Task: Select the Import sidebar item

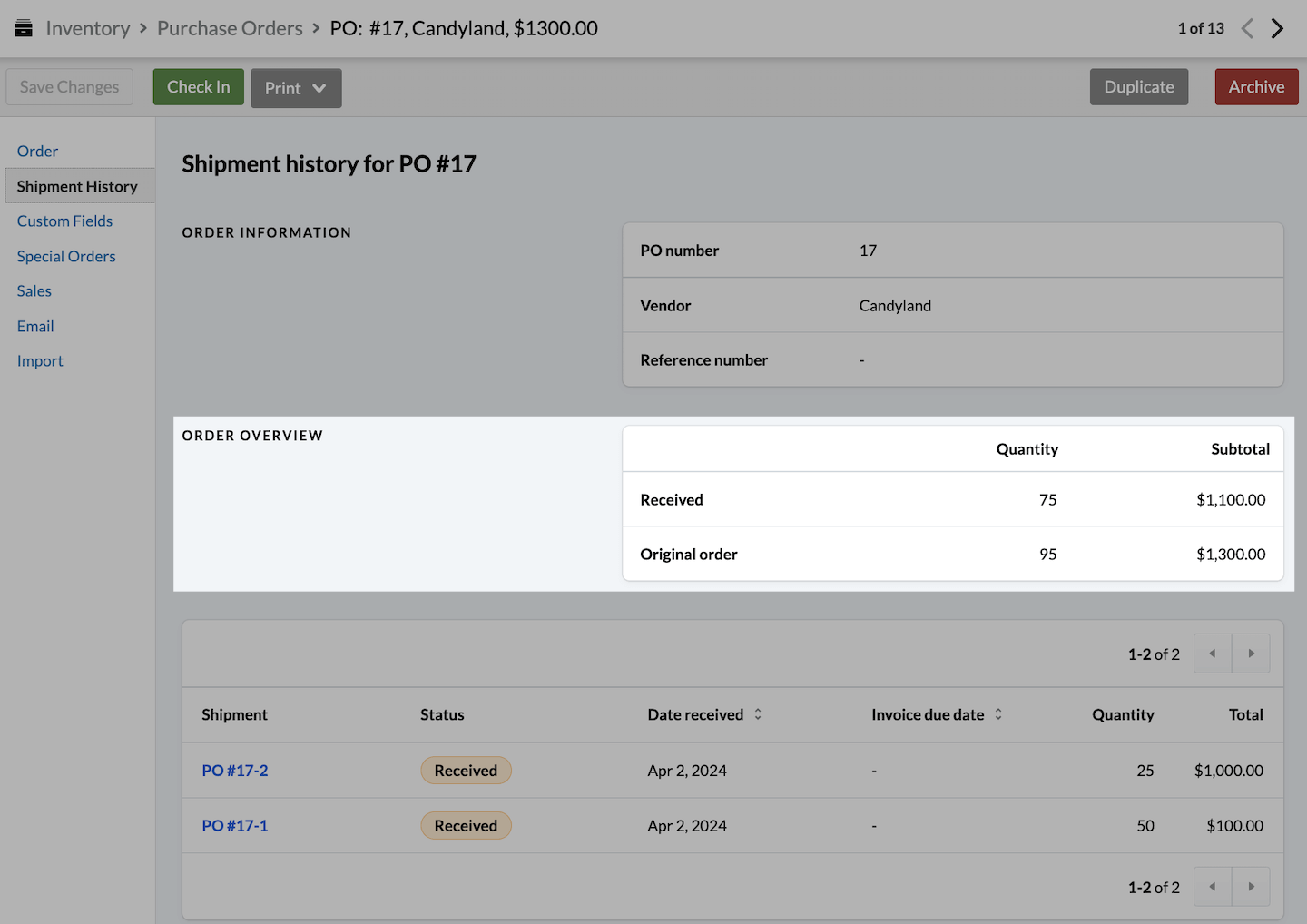Action: click(x=40, y=361)
